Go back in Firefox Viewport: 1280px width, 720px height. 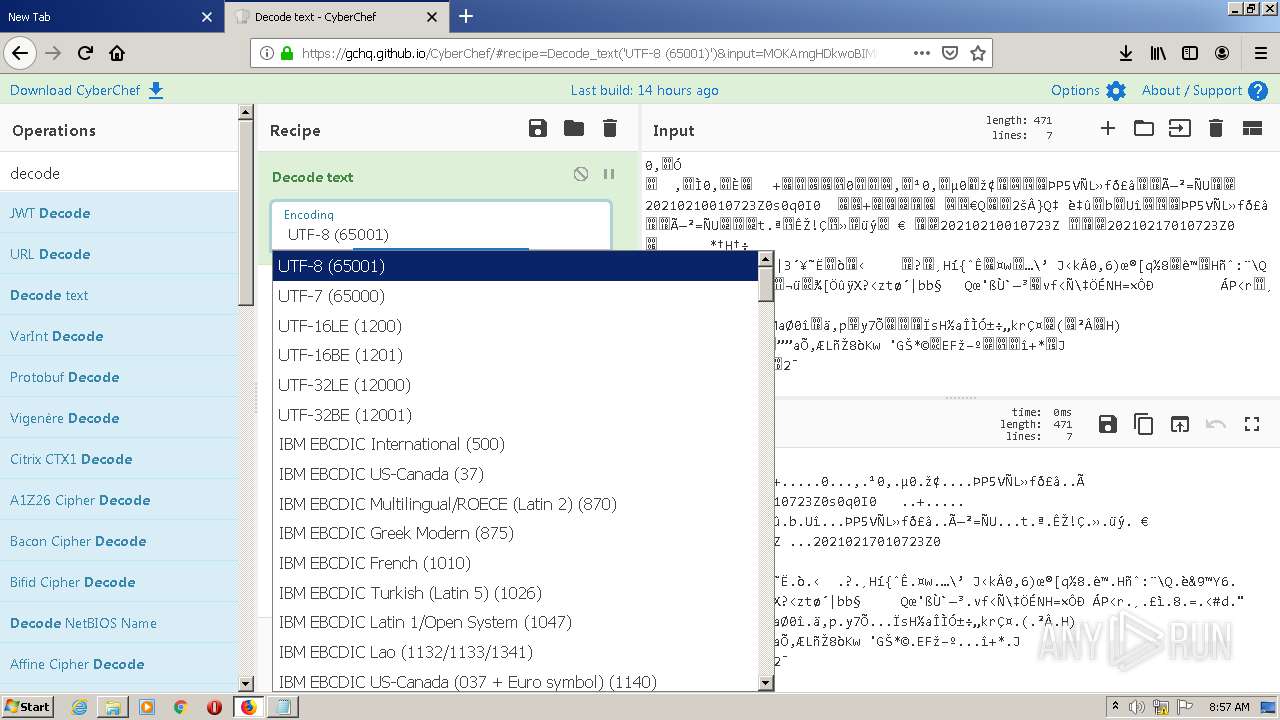tap(20, 53)
